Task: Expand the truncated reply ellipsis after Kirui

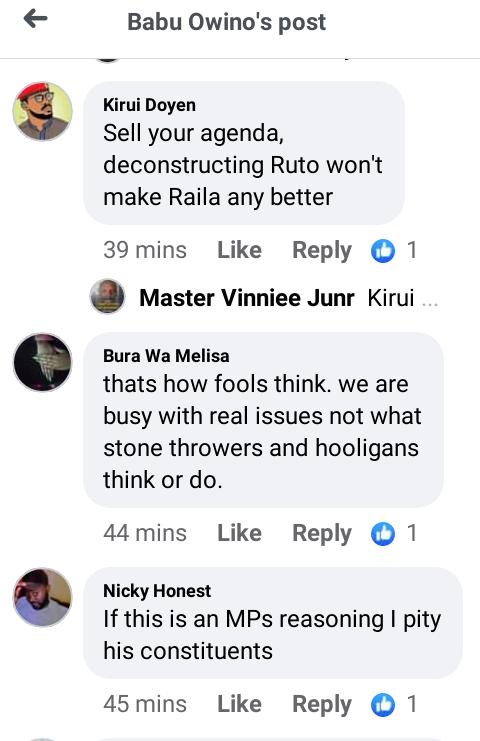Action: coord(430,301)
